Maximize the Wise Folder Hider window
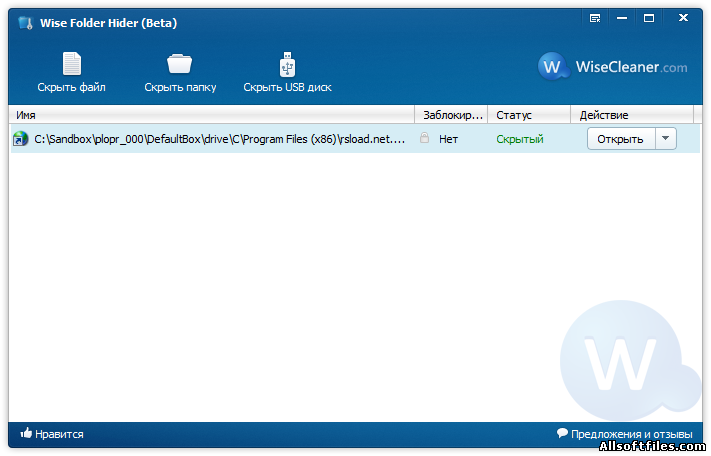 click(649, 18)
